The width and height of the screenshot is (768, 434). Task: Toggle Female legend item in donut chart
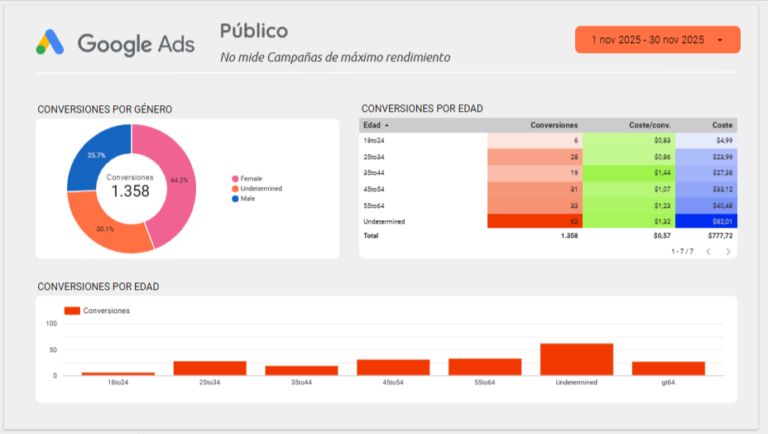(x=250, y=178)
